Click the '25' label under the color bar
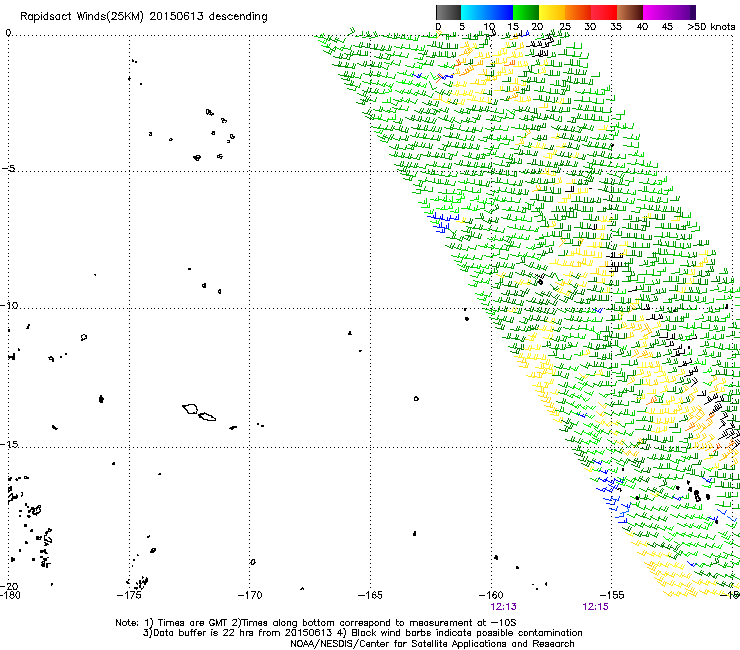The height and width of the screenshot is (650, 740). 564,27
